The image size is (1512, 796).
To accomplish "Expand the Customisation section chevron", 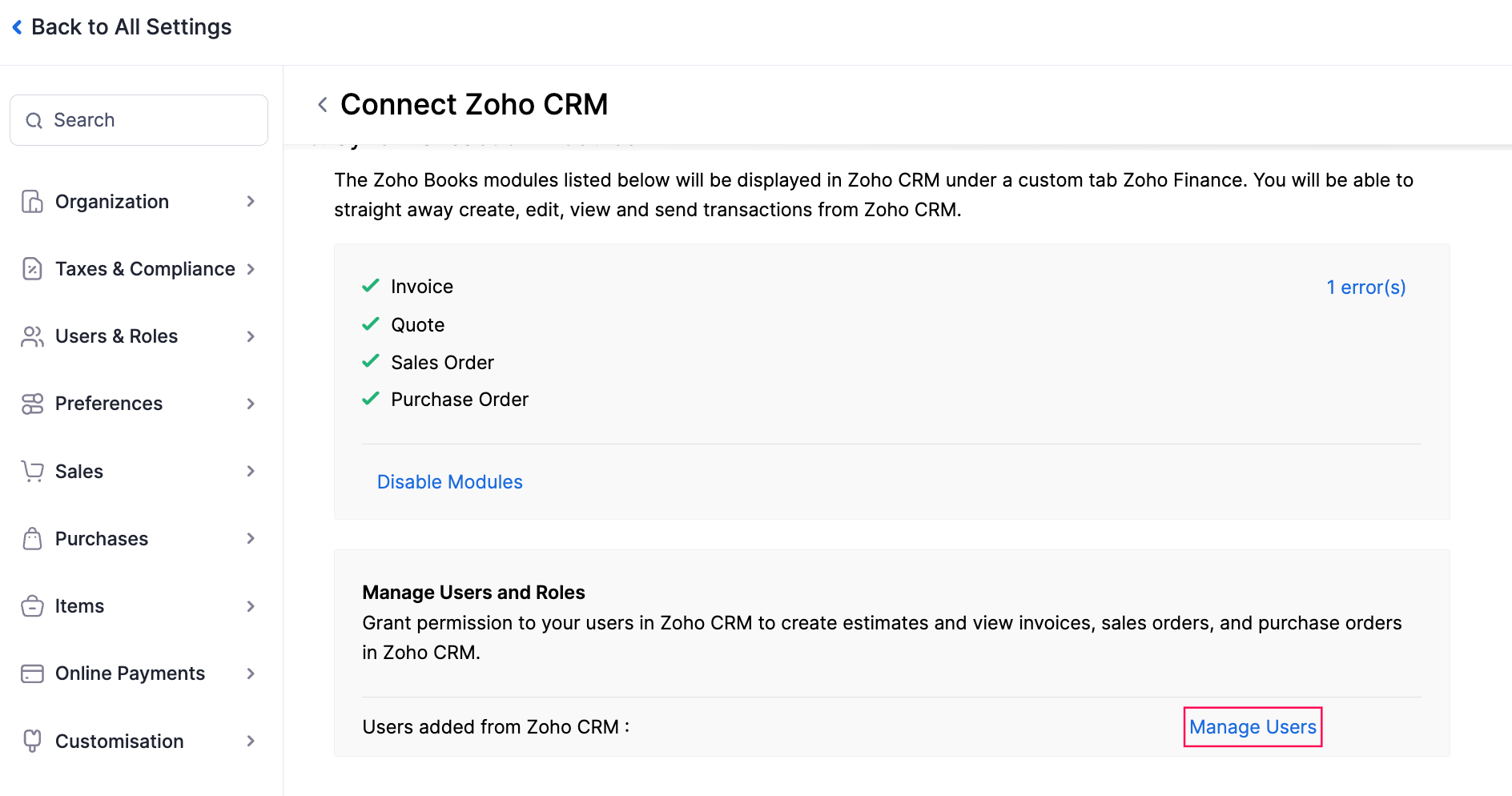I will (x=251, y=741).
